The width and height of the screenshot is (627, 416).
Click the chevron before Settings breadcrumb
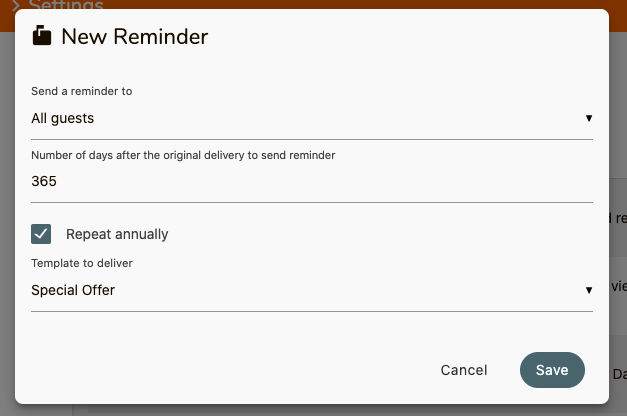tap(16, 5)
